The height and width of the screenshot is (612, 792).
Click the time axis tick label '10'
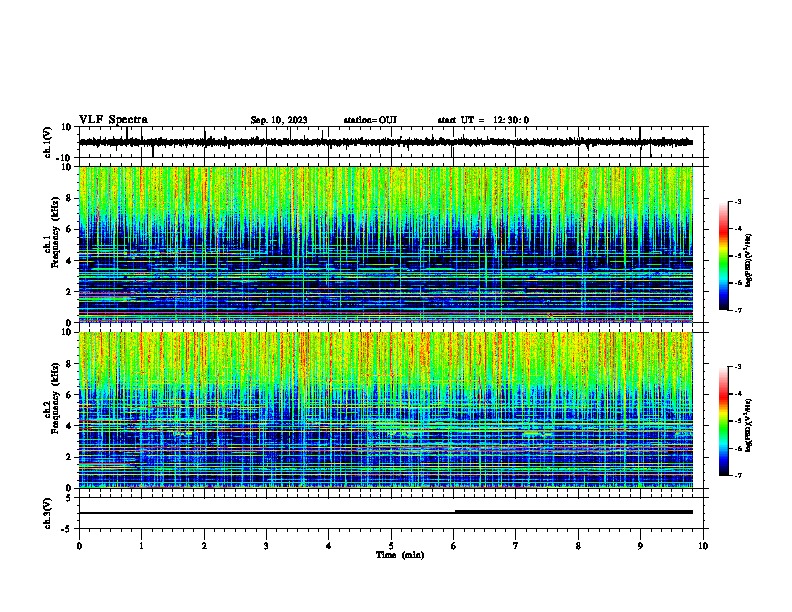[x=703, y=546]
